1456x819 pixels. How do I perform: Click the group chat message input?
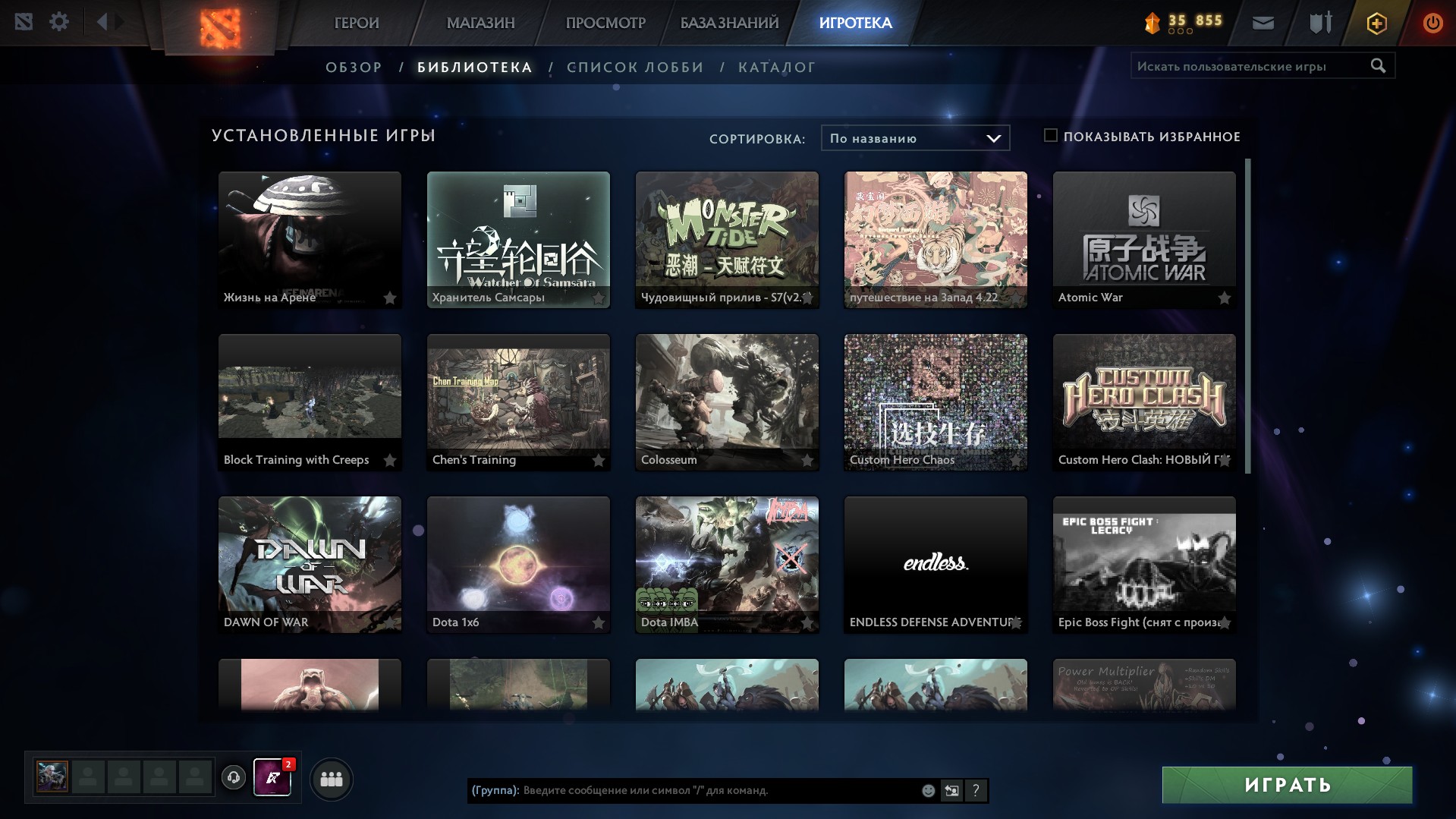[x=694, y=790]
